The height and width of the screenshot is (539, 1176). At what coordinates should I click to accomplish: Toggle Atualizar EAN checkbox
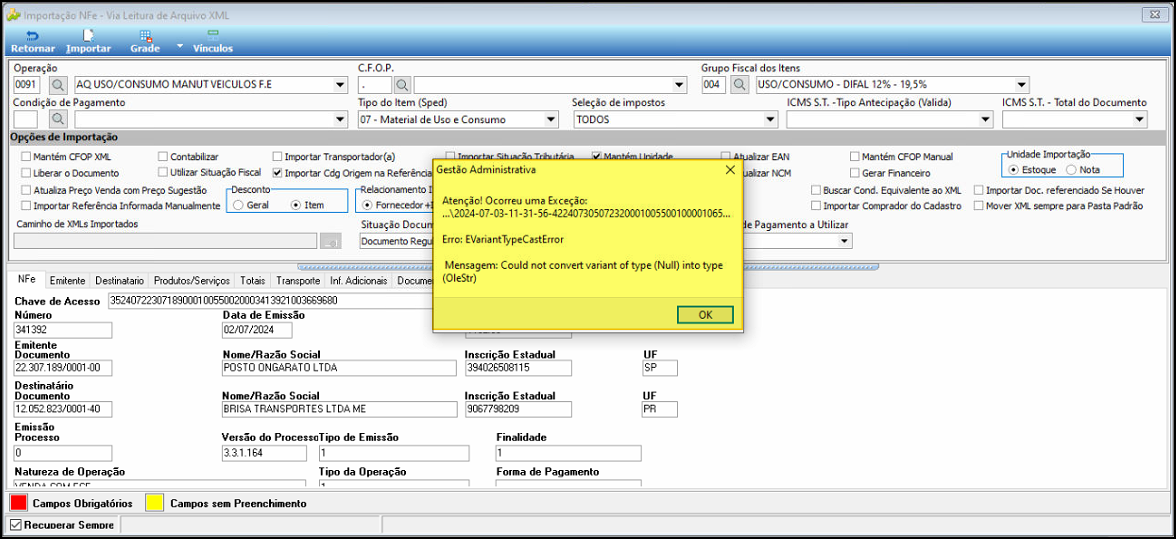point(726,157)
